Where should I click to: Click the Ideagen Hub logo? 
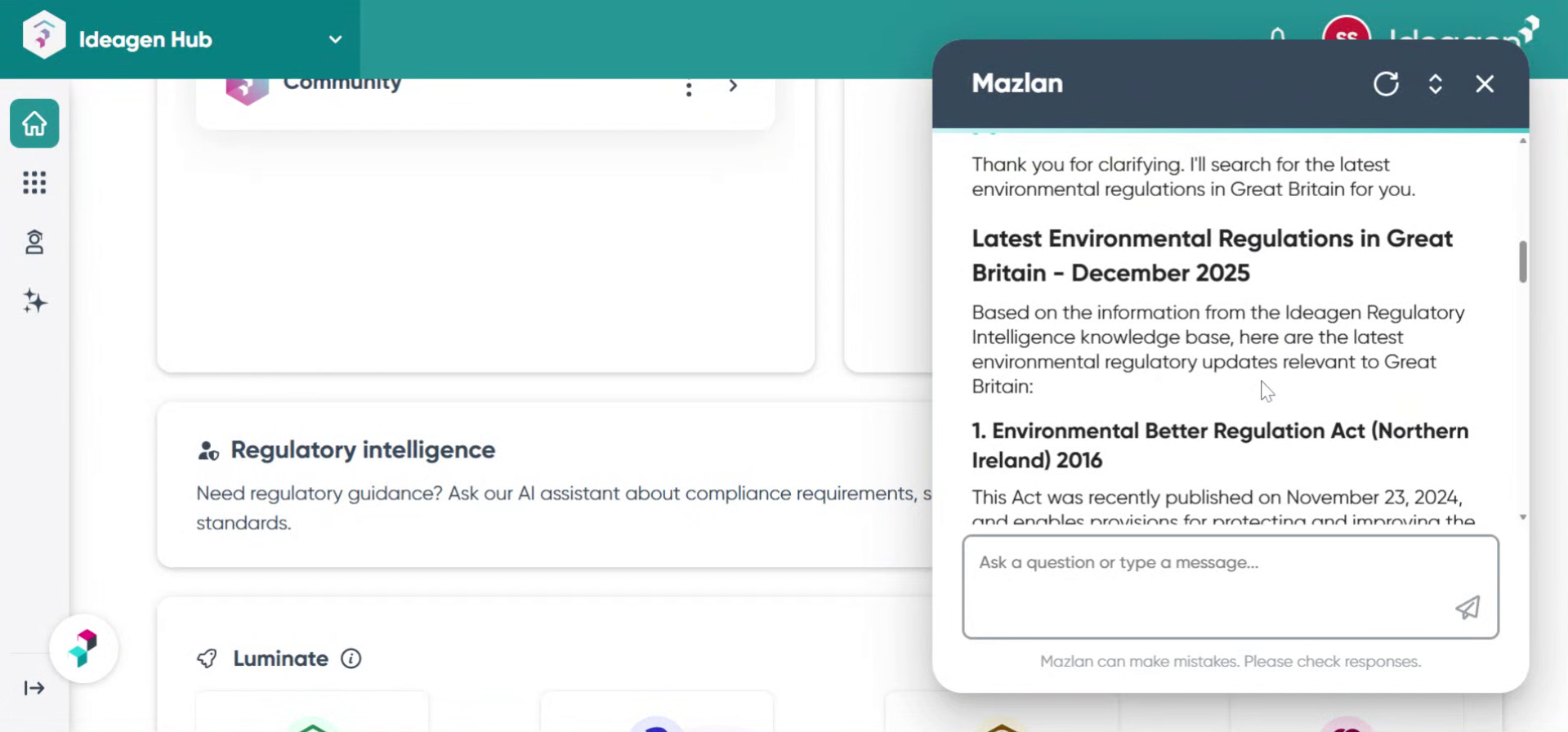44,36
